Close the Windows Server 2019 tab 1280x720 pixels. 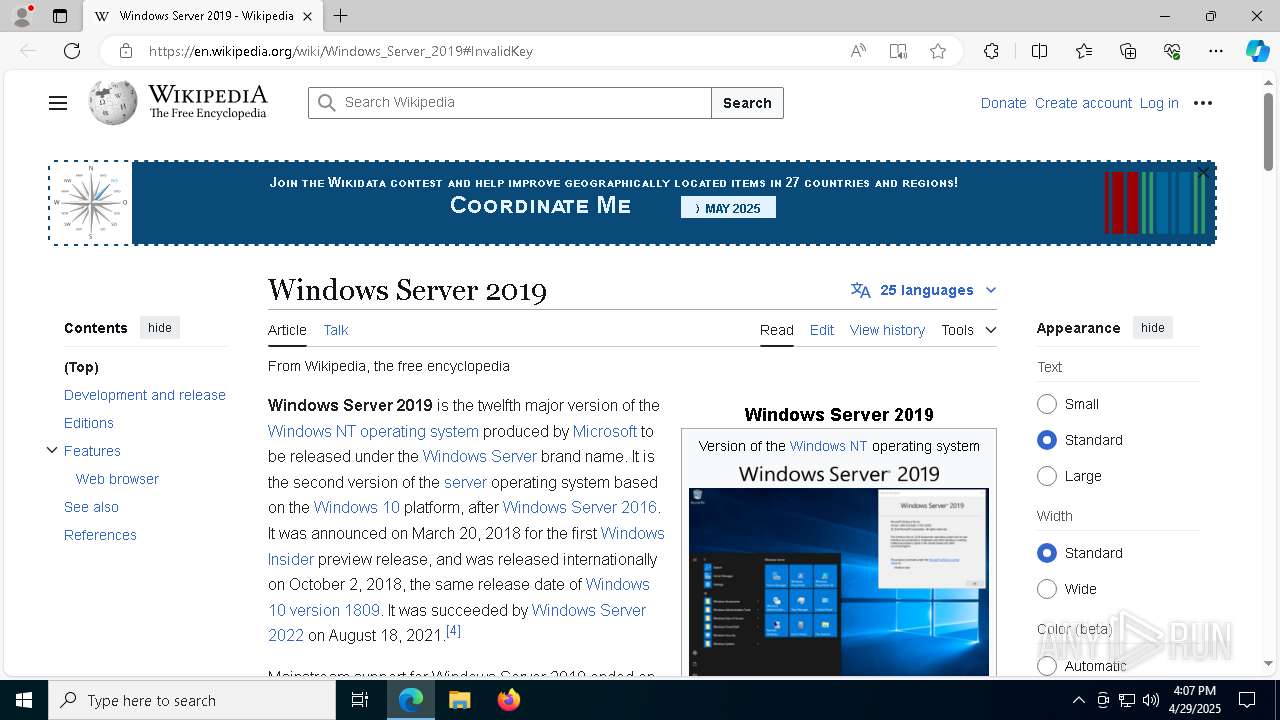tap(308, 16)
